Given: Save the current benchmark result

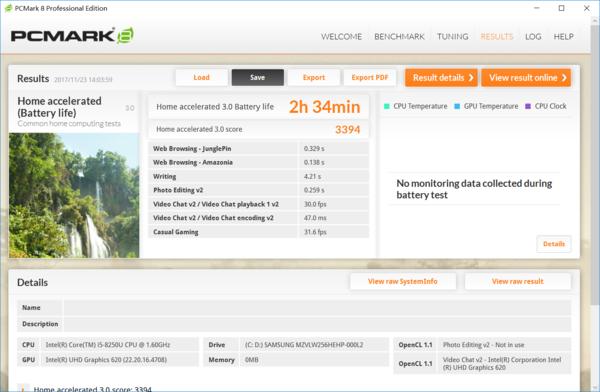Looking at the screenshot, I should pyautogui.click(x=258, y=77).
